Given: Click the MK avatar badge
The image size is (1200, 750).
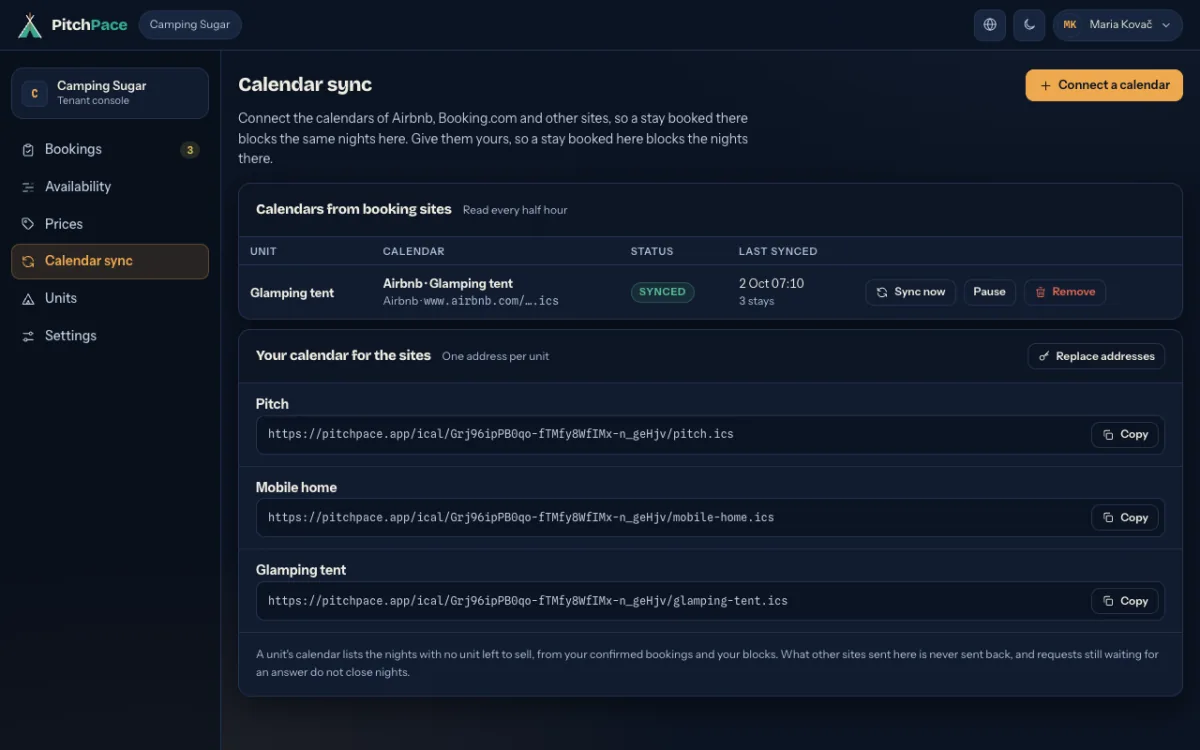Looking at the screenshot, I should pos(1070,25).
